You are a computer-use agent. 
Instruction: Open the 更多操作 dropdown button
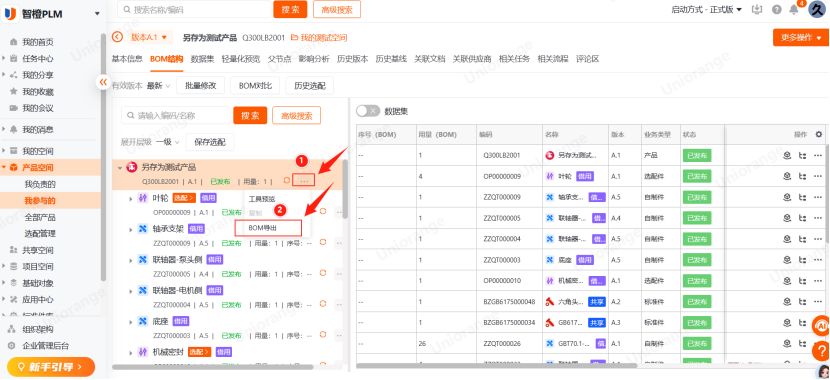[x=800, y=38]
